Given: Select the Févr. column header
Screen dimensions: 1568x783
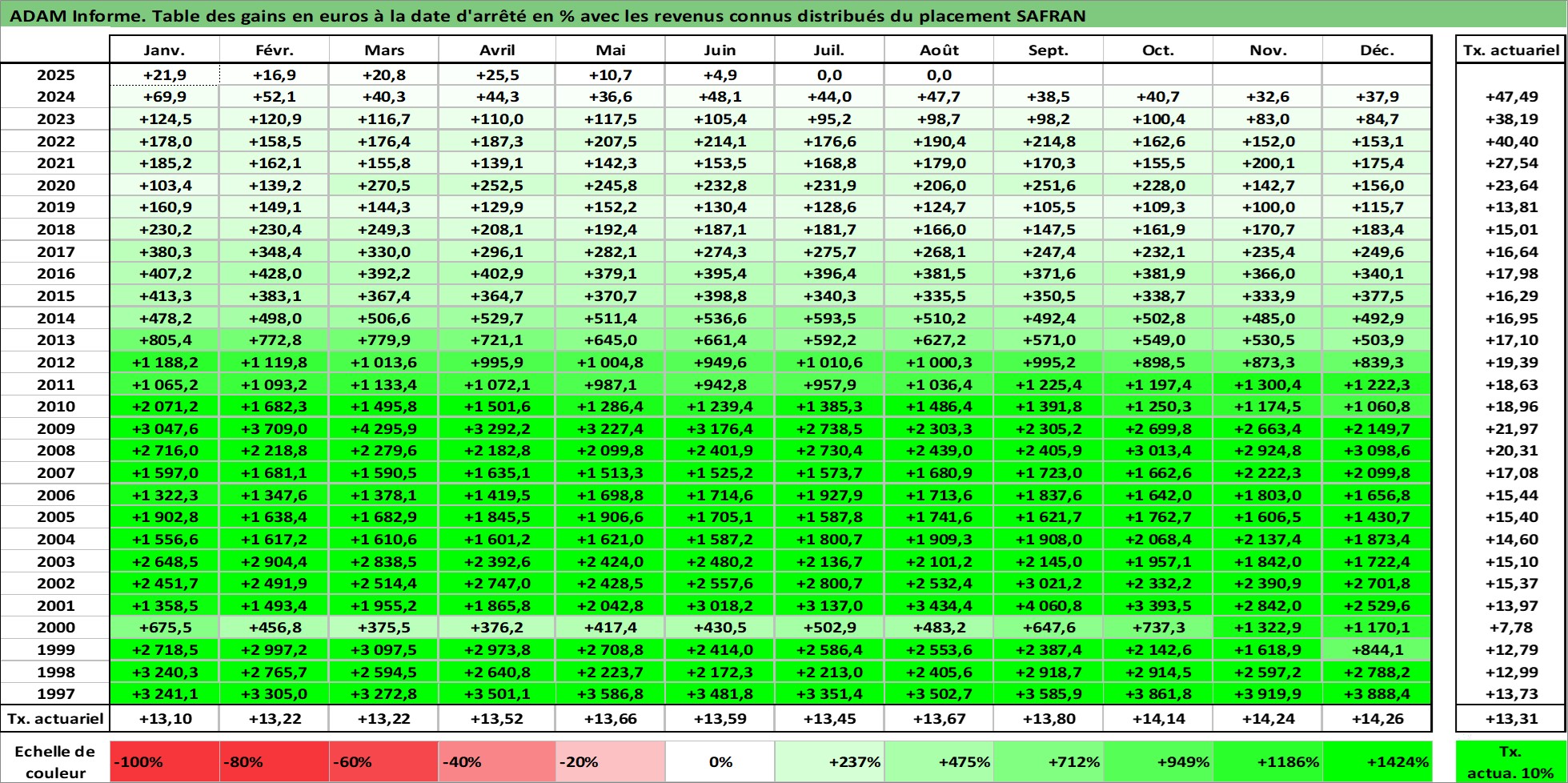Looking at the screenshot, I should [x=275, y=50].
